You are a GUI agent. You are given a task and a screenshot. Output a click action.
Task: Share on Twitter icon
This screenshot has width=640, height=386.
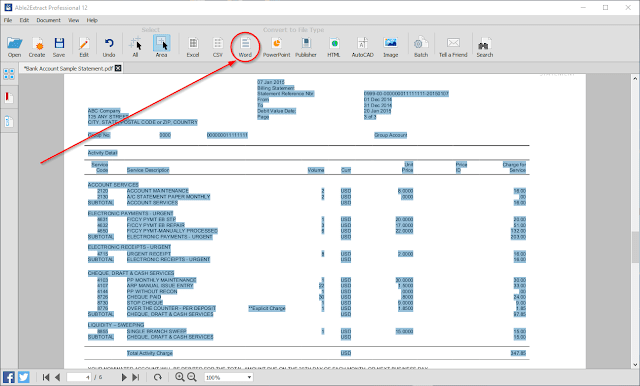point(24,377)
